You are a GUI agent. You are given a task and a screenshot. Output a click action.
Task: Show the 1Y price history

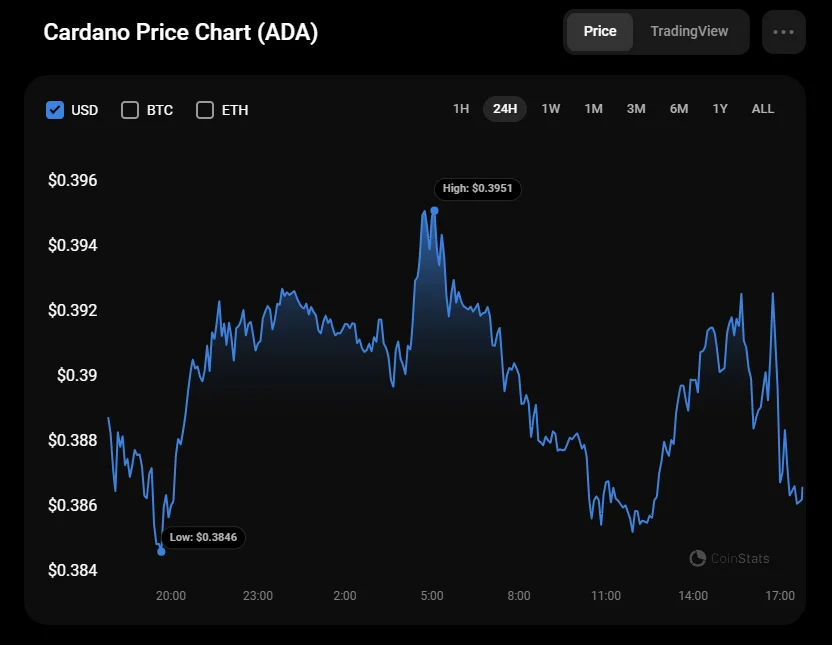coord(720,109)
